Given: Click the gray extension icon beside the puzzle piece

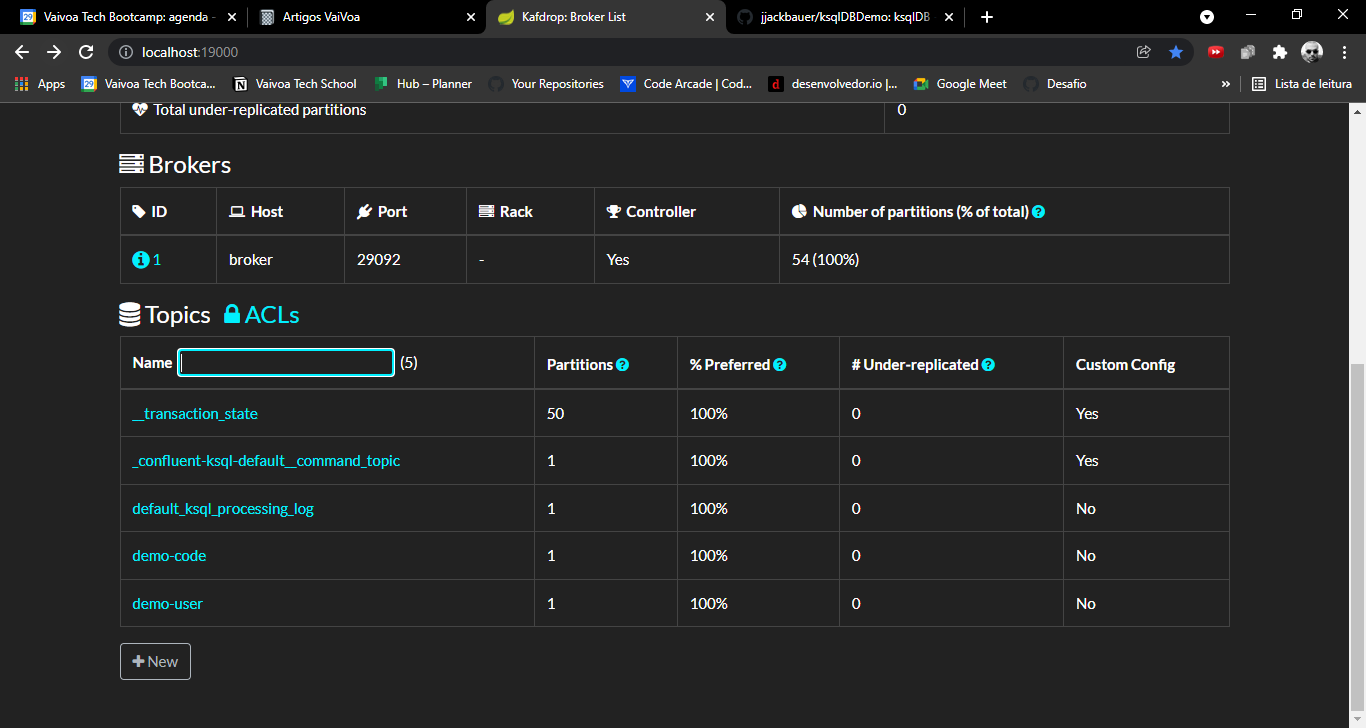Looking at the screenshot, I should pos(1248,52).
